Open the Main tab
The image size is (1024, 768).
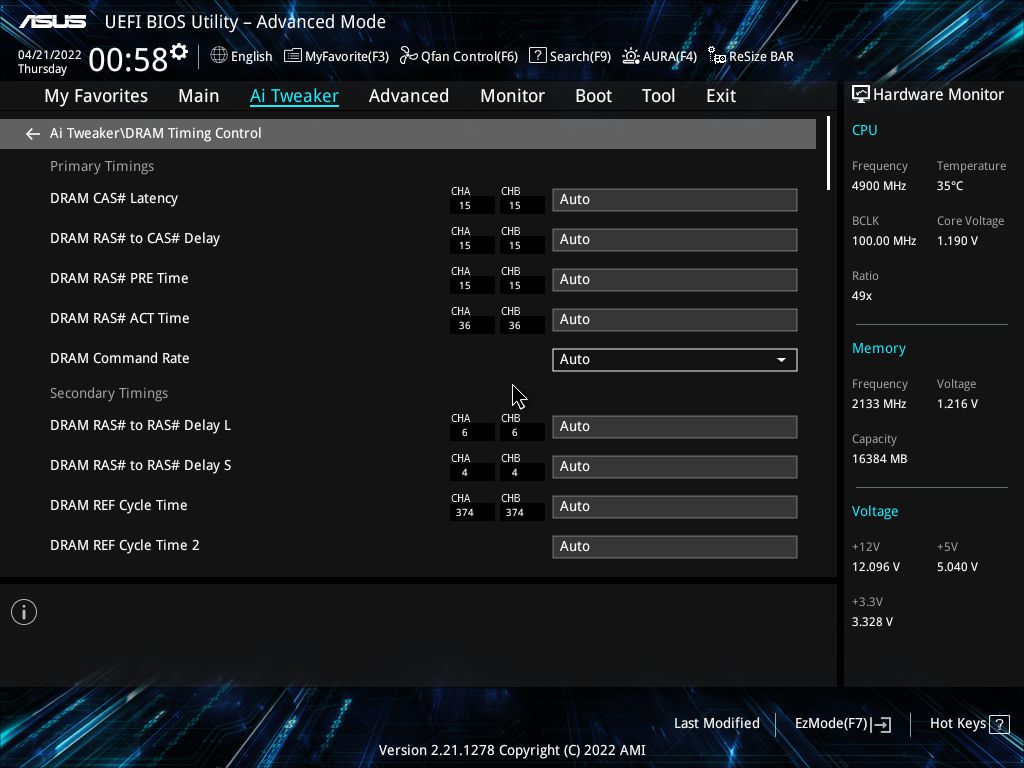[199, 96]
